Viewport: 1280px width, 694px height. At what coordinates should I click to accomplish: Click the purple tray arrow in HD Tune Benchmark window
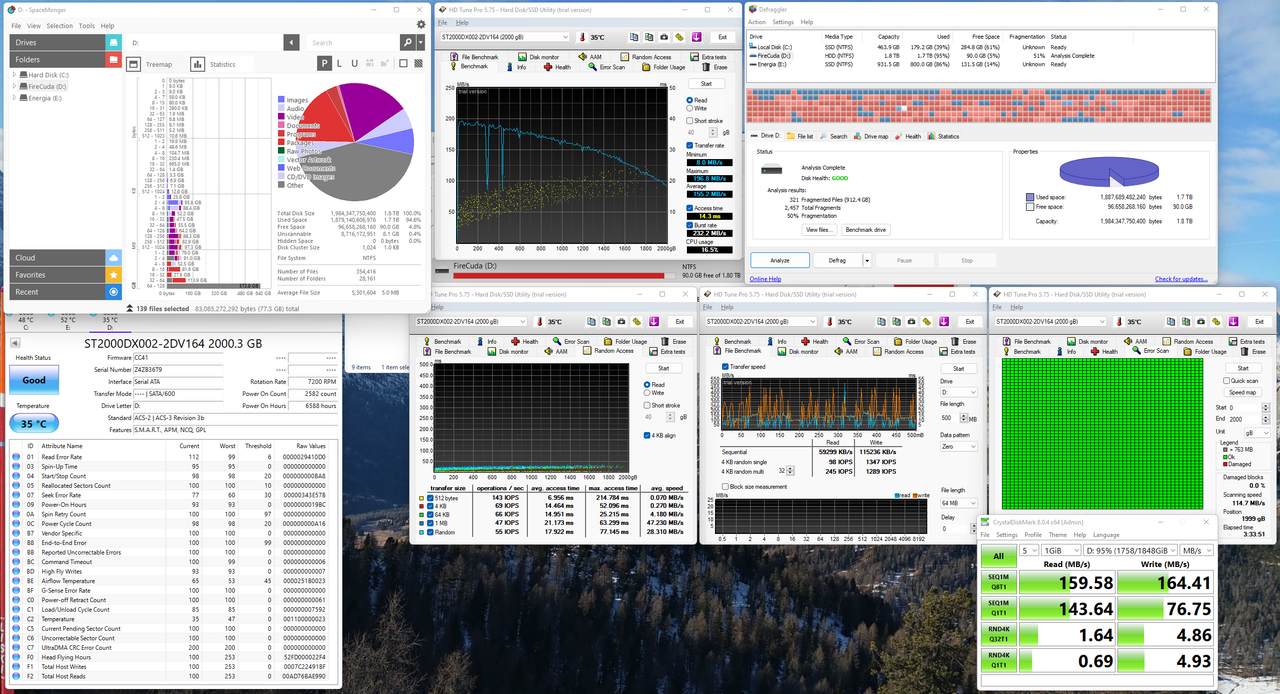(696, 37)
